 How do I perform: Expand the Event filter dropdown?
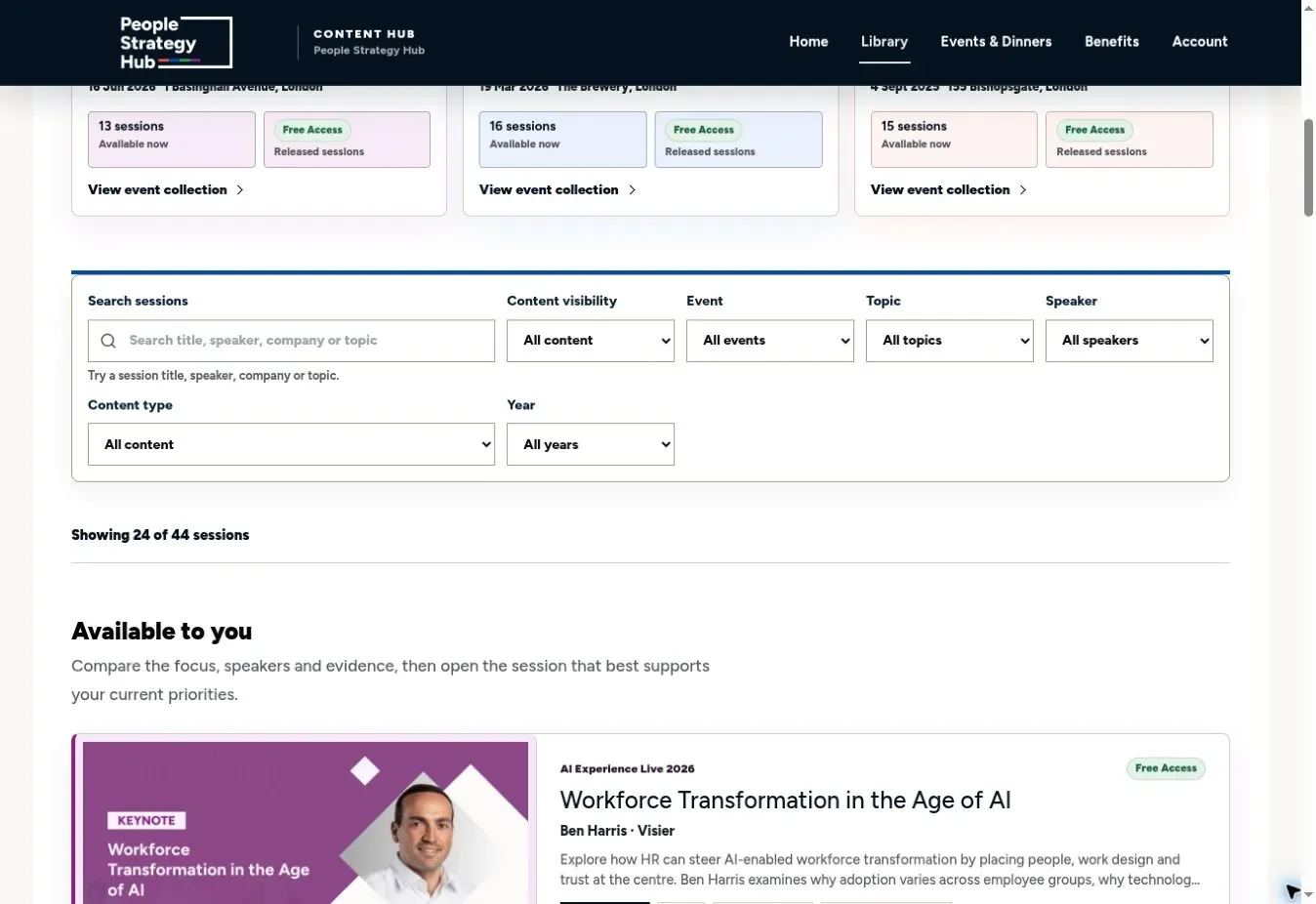click(770, 341)
